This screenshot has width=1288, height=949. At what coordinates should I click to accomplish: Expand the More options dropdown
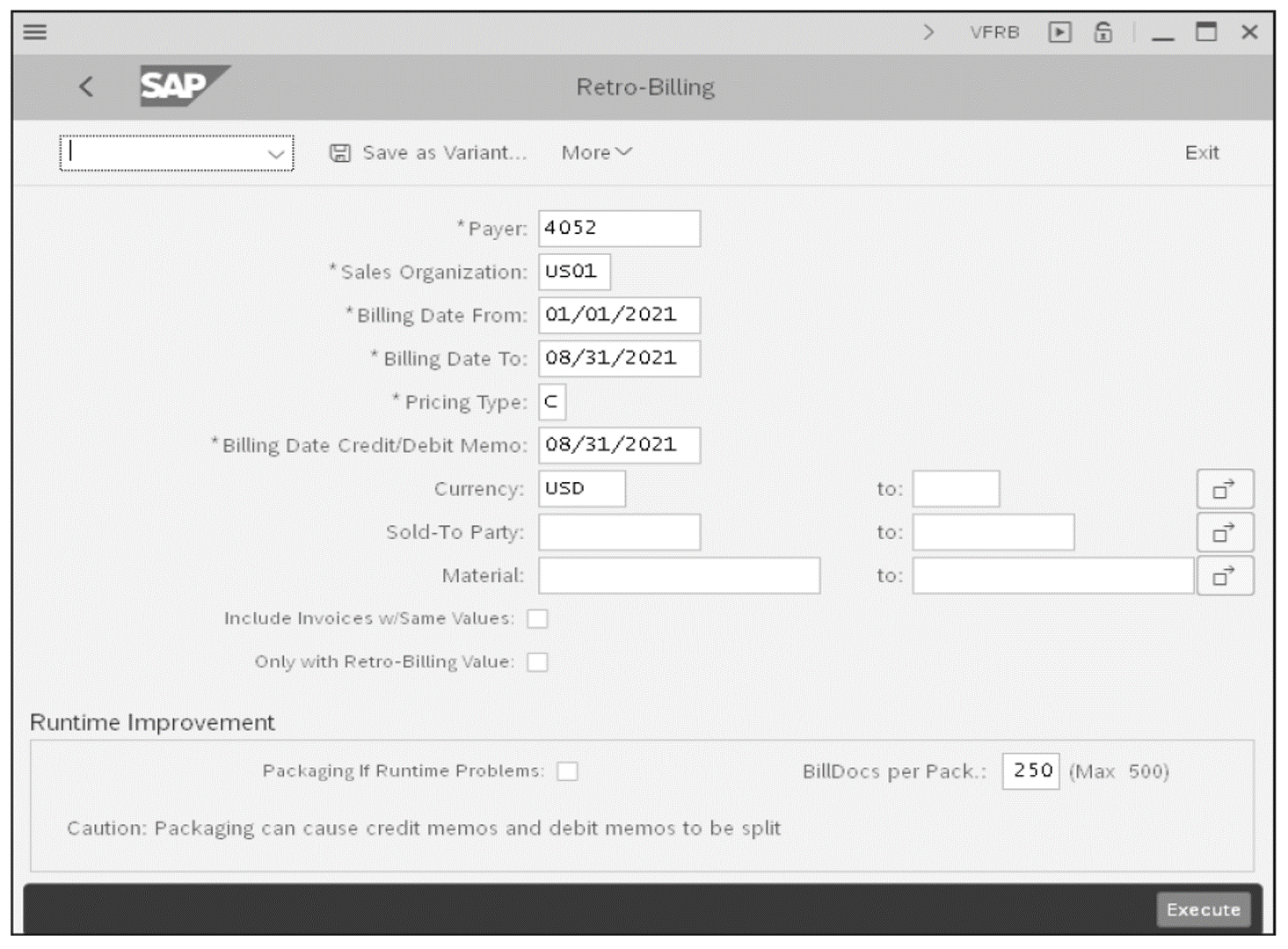pos(597,152)
